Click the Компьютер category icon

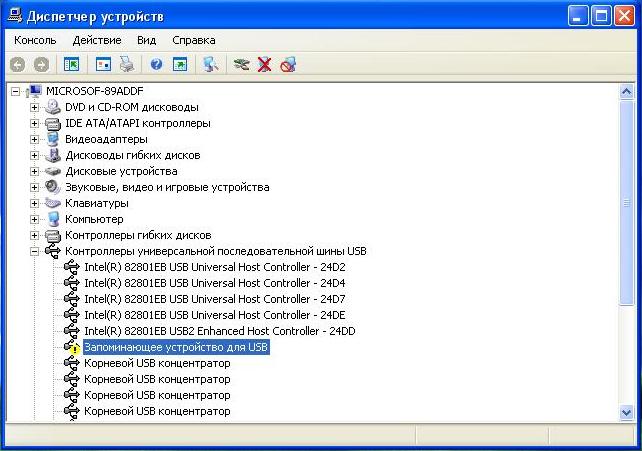point(53,219)
